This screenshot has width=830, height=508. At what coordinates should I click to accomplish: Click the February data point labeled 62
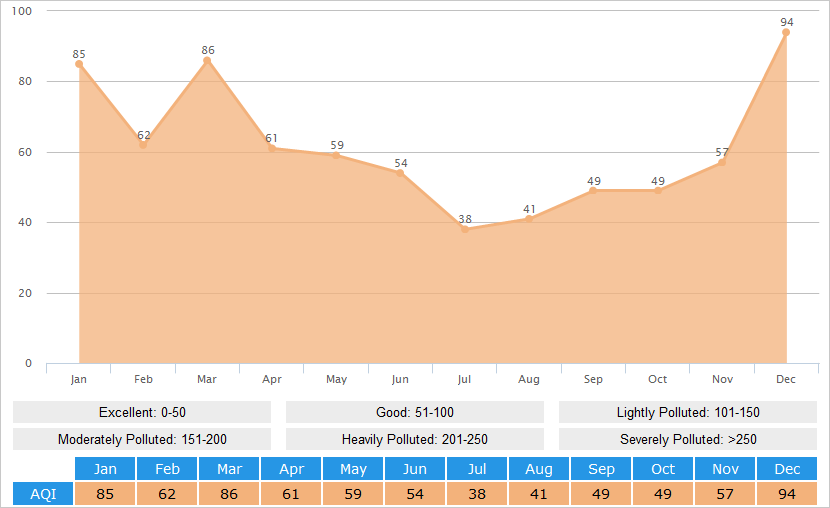click(143, 145)
